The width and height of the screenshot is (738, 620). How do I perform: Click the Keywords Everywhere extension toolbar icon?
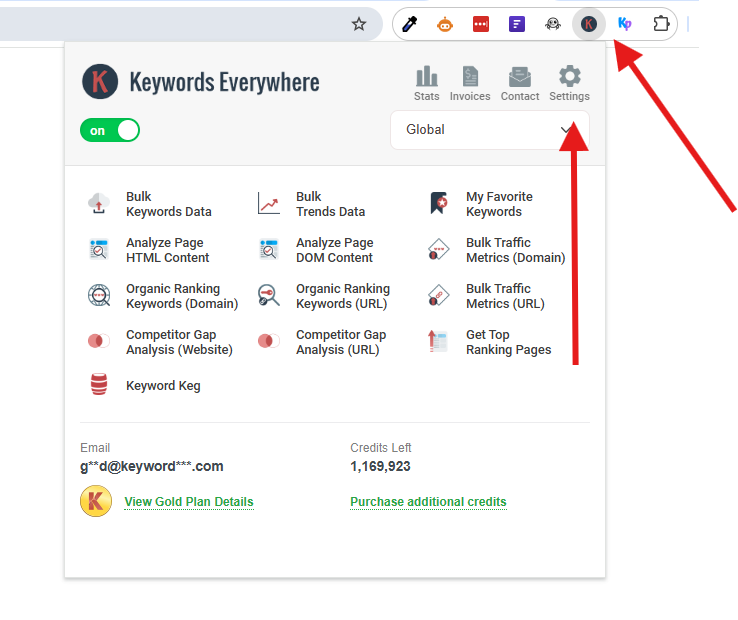588,24
